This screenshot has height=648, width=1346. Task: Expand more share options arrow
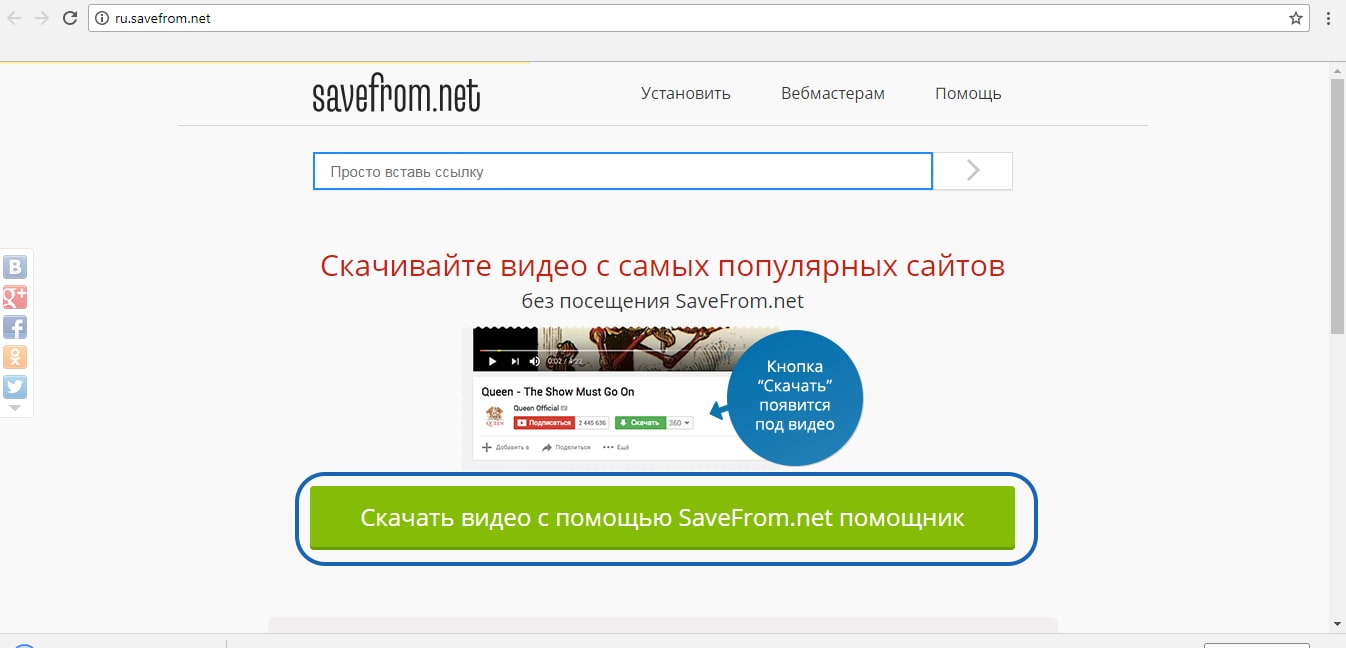pyautogui.click(x=15, y=408)
